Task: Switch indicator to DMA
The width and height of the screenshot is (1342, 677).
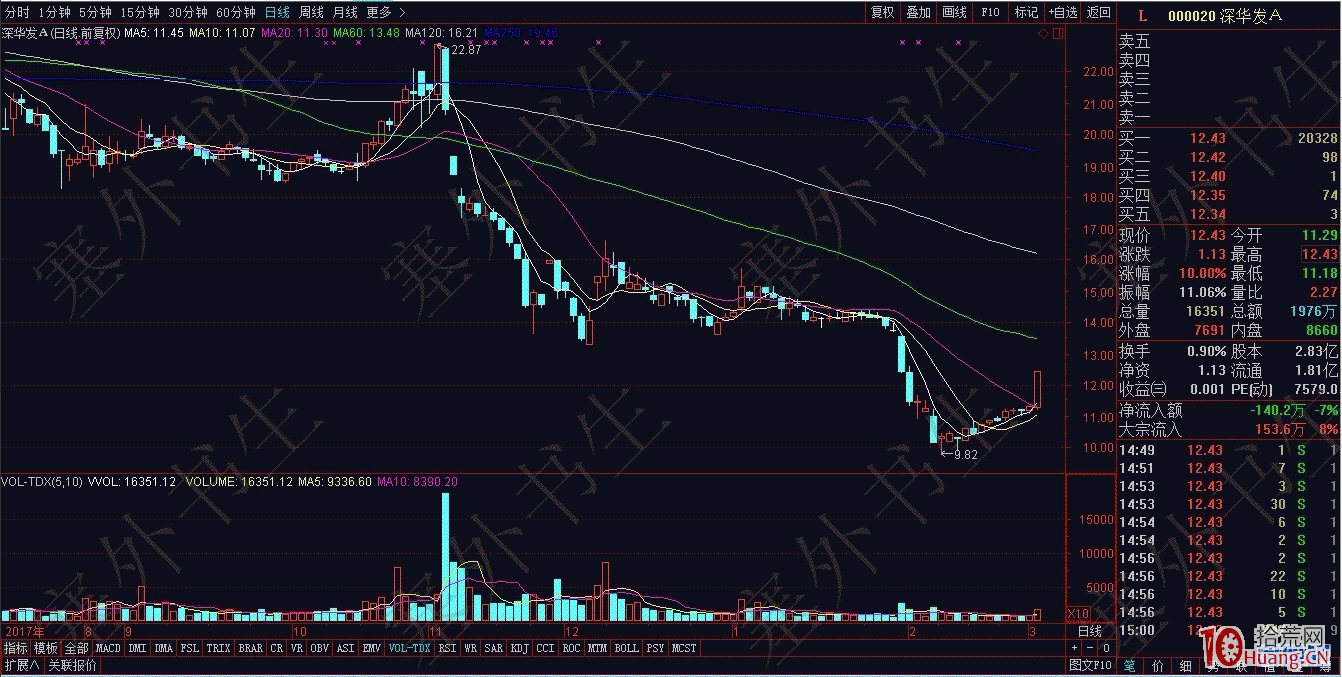Action: click(164, 648)
